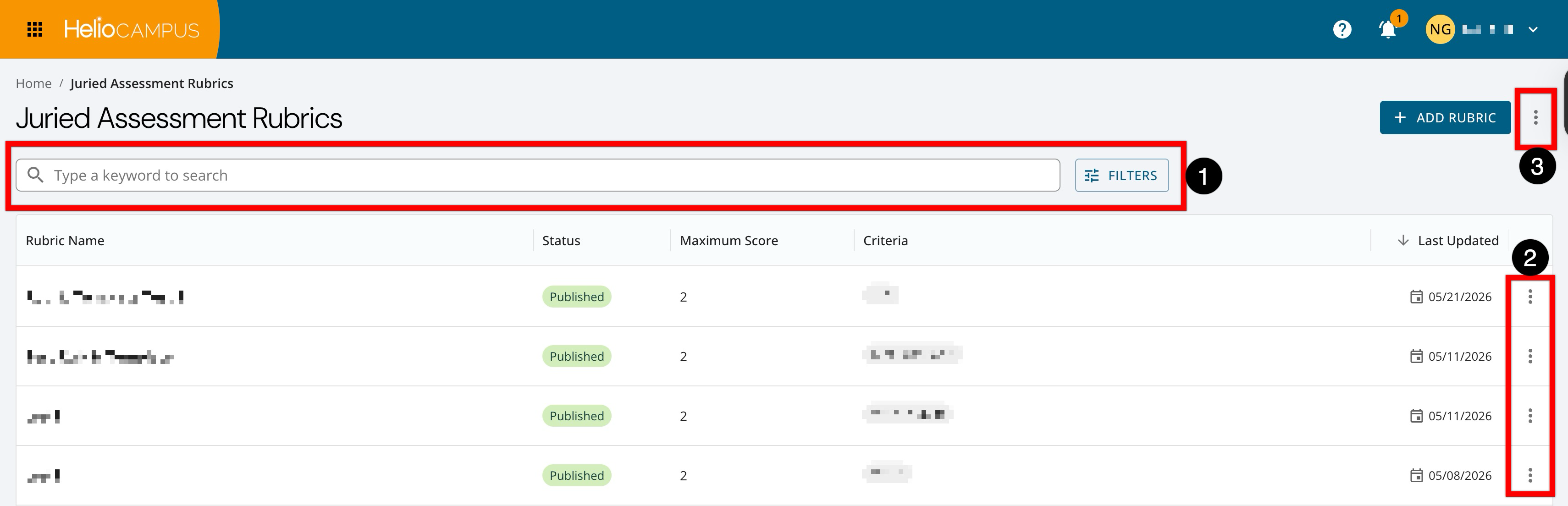Go to Home breadcrumb

click(33, 83)
